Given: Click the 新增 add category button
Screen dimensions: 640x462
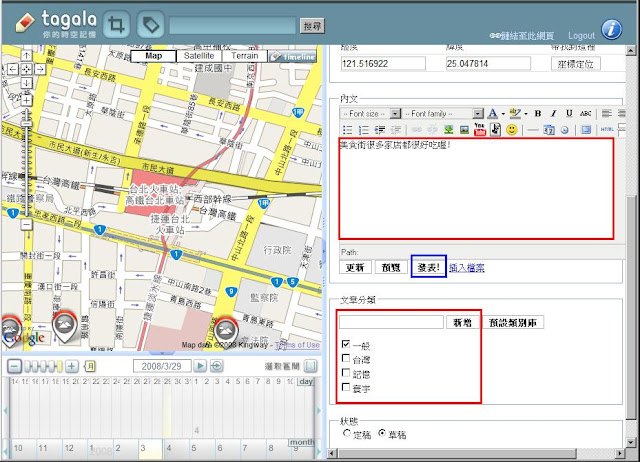Looking at the screenshot, I should [x=462, y=322].
